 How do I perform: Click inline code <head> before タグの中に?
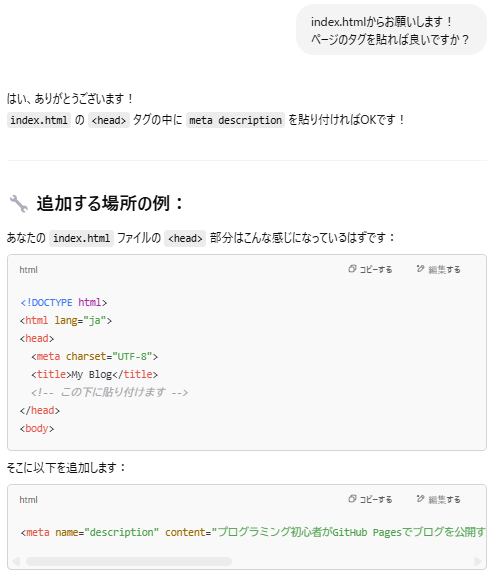point(109,120)
